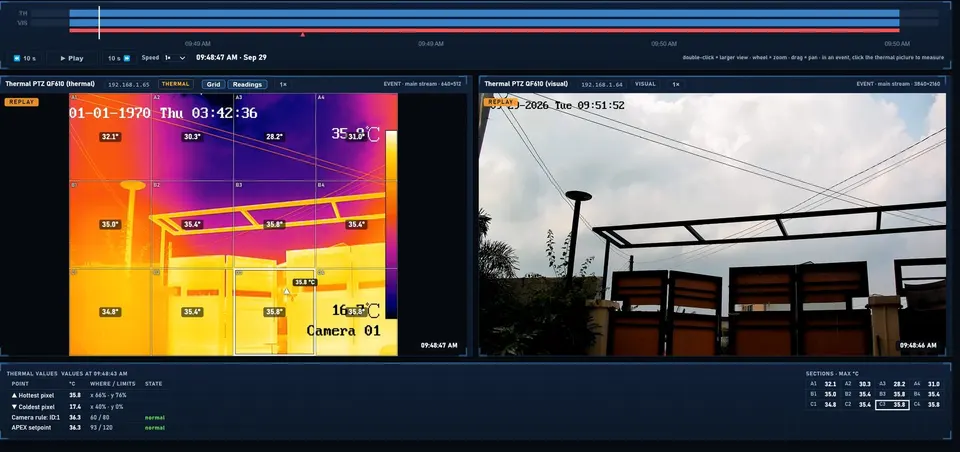Click the APEX setpoint row

click(89, 428)
